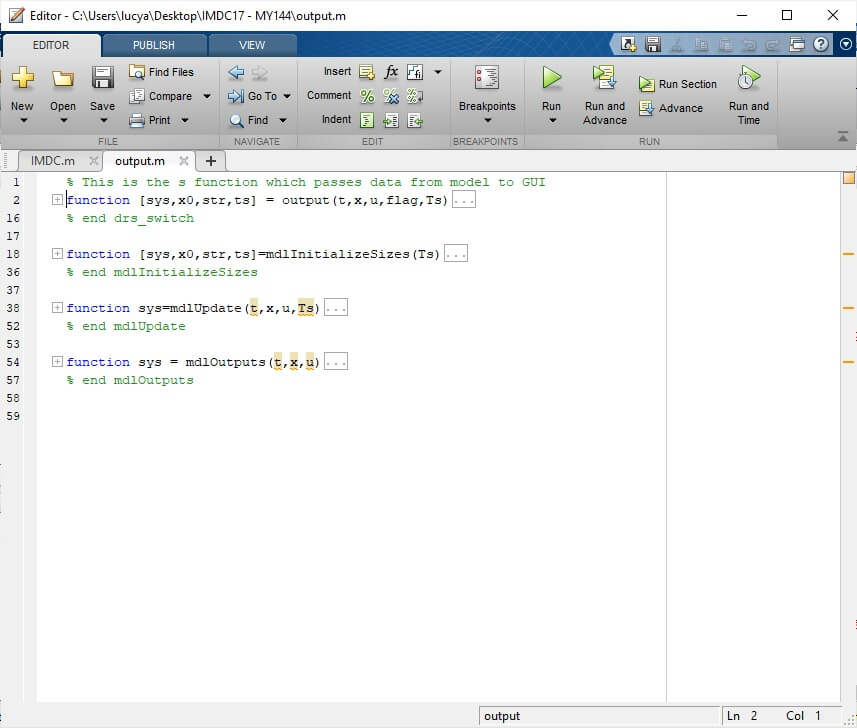Expand folded mdlOutputs function
This screenshot has width=857, height=728.
click(57, 361)
